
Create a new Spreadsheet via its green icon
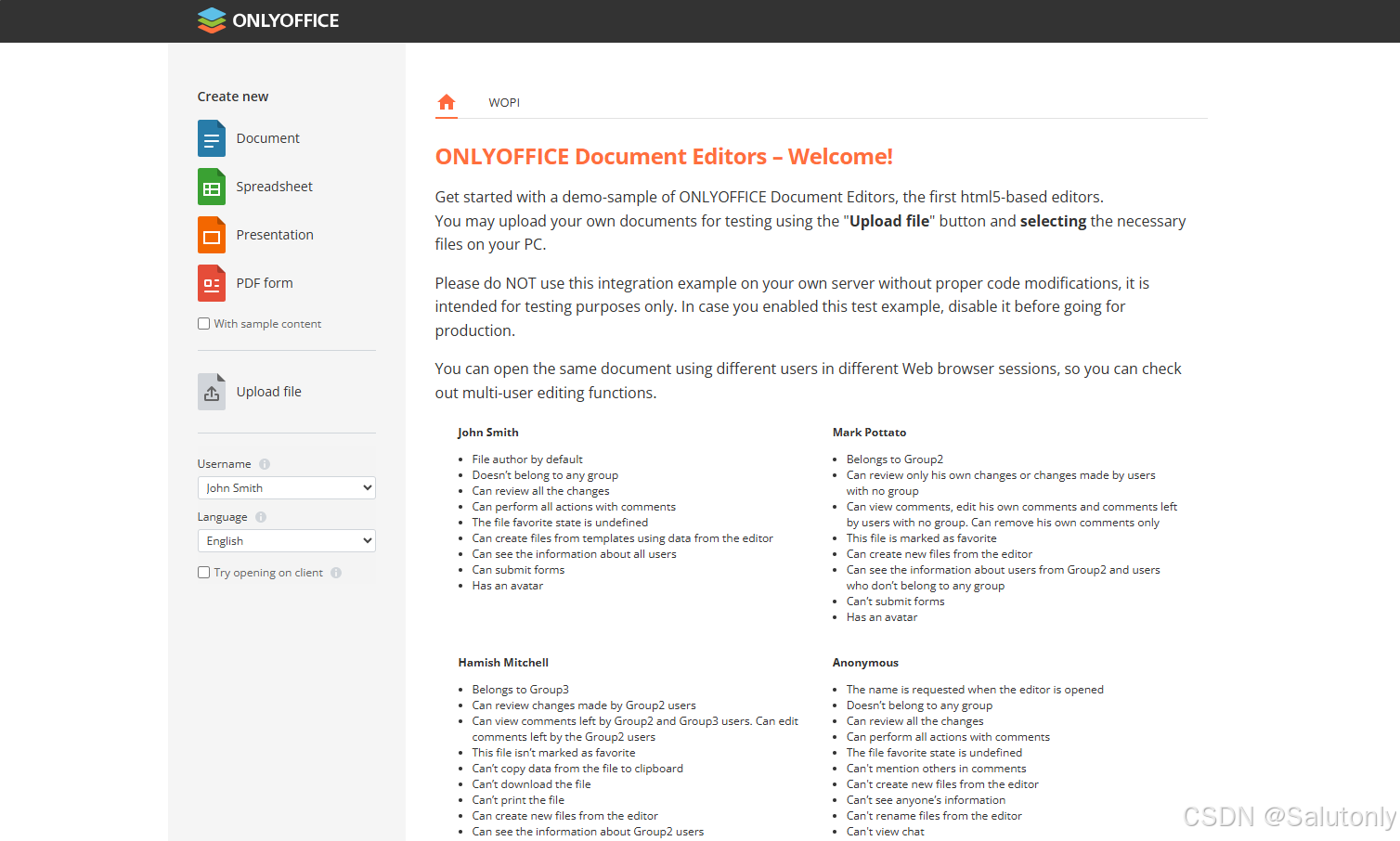pyautogui.click(x=212, y=187)
